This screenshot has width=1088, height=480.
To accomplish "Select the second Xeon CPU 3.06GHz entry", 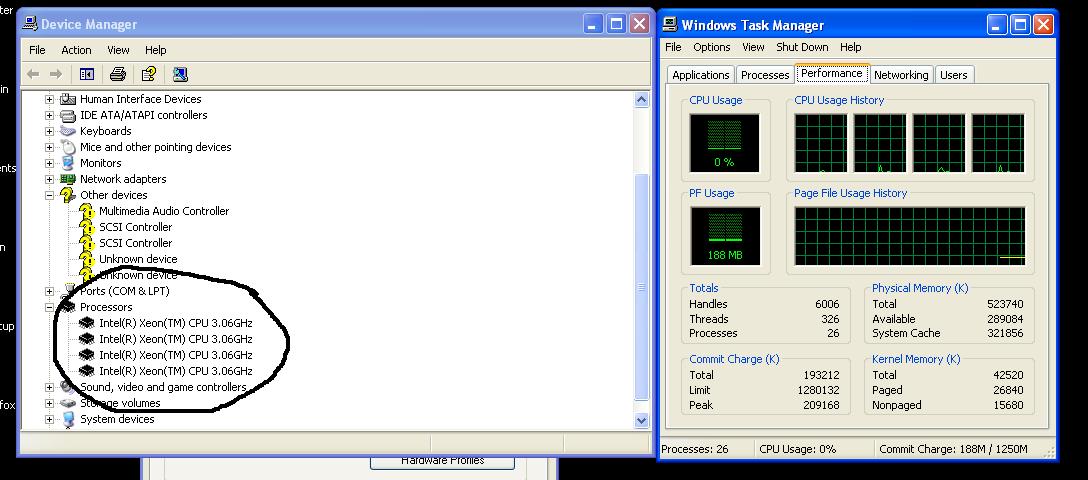I will 176,339.
